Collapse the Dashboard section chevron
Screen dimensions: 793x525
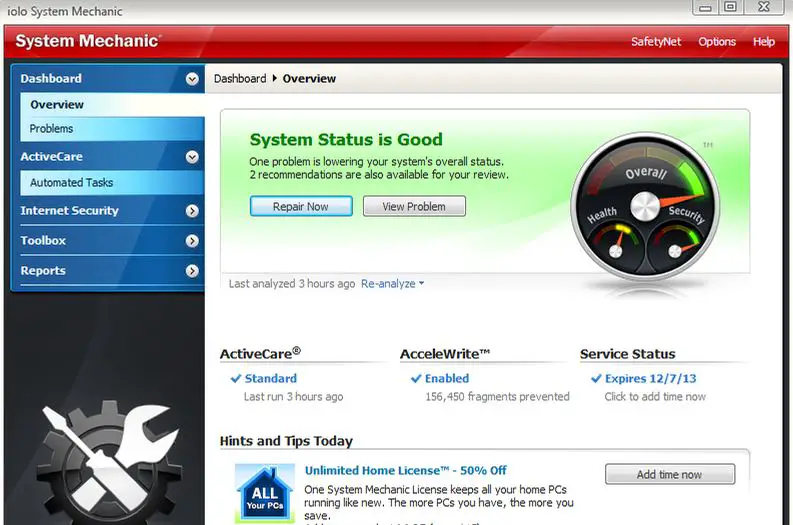click(192, 79)
